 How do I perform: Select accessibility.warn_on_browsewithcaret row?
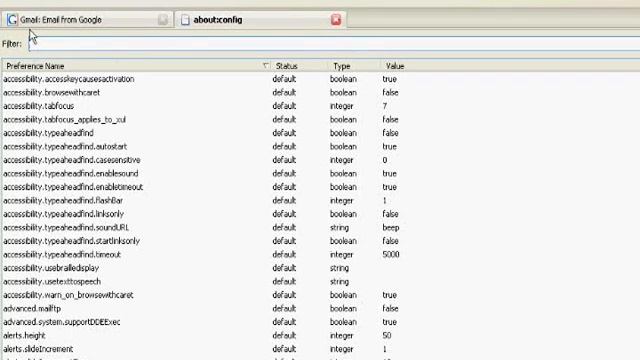pyautogui.click(x=321, y=295)
